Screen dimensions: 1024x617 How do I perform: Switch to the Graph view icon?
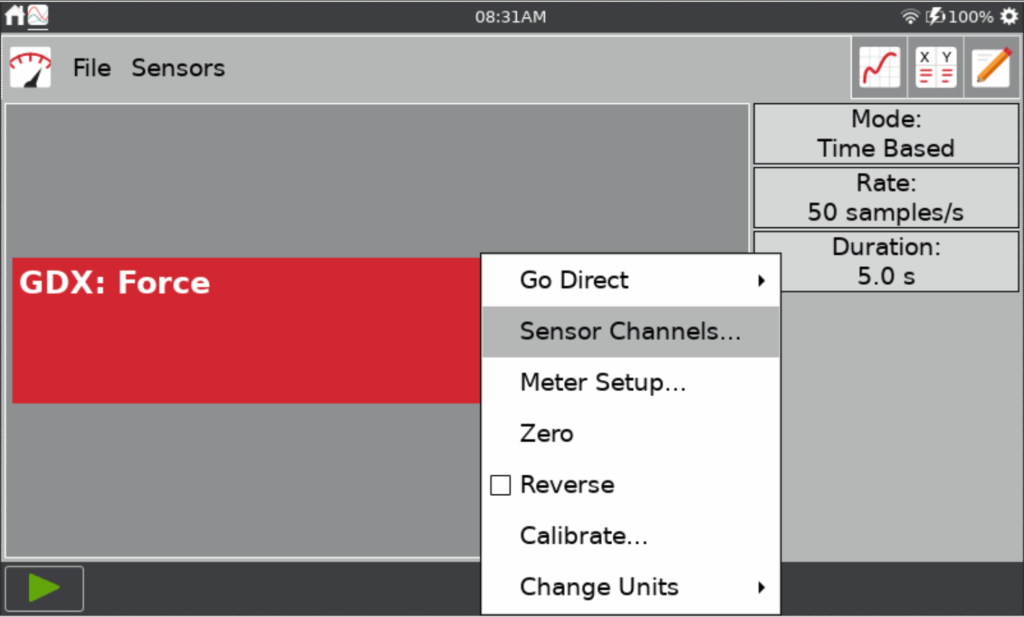click(x=879, y=67)
